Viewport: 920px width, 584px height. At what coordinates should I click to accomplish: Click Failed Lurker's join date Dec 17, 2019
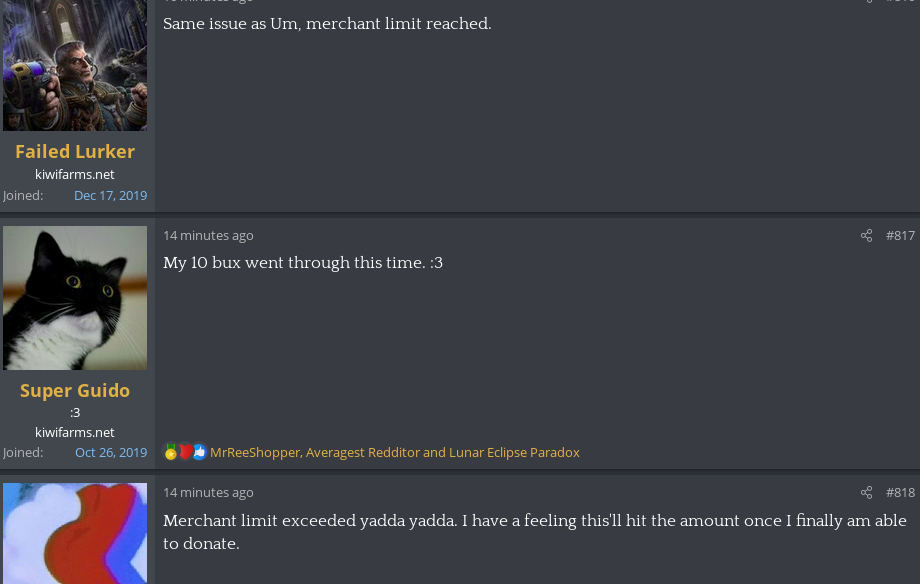[110, 196]
